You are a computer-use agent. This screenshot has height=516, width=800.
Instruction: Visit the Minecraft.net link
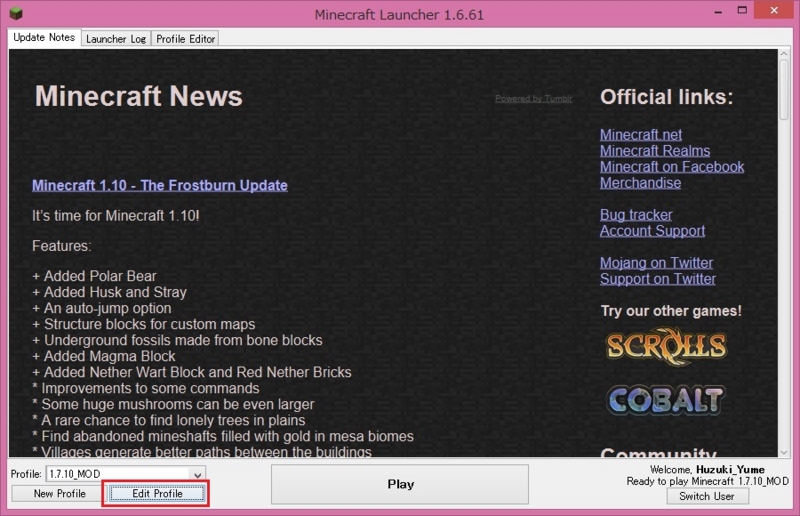641,135
